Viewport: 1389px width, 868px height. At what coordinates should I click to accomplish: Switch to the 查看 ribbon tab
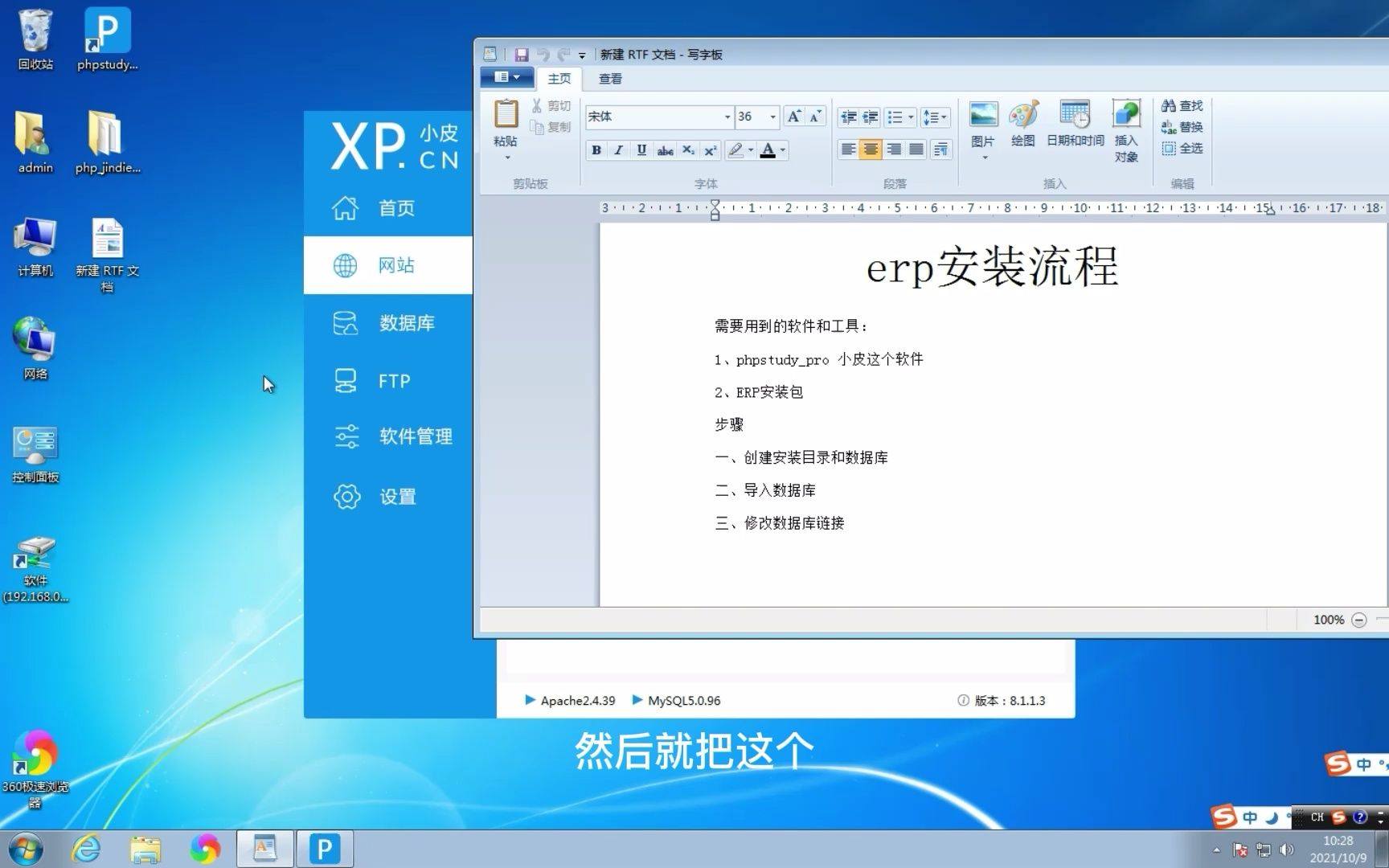pyautogui.click(x=610, y=79)
